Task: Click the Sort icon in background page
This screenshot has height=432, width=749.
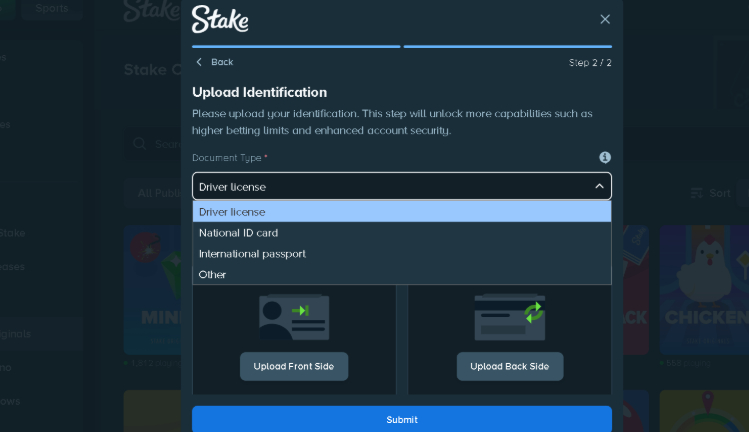Action: [x=697, y=193]
